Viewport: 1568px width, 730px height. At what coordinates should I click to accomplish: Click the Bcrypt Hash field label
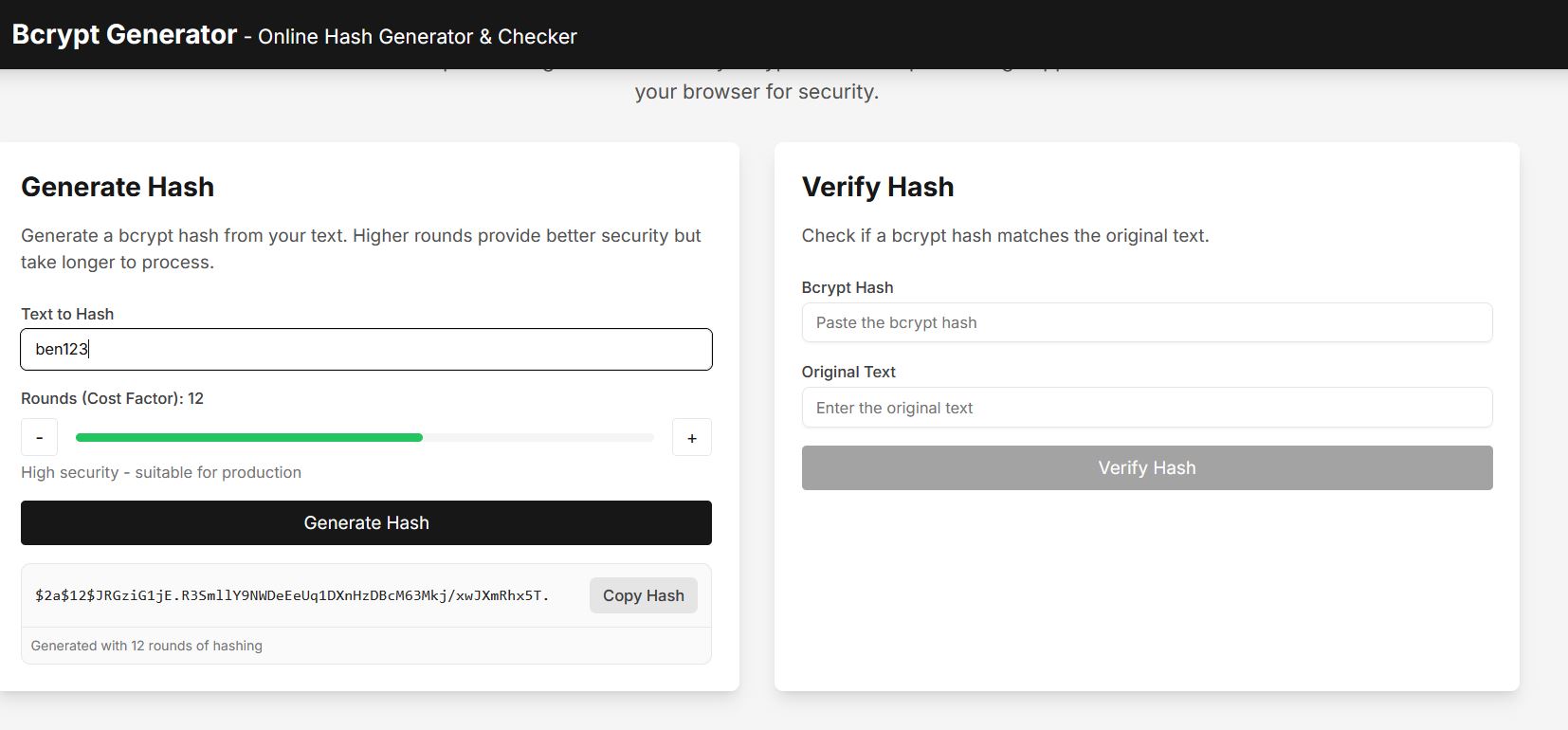pos(848,287)
